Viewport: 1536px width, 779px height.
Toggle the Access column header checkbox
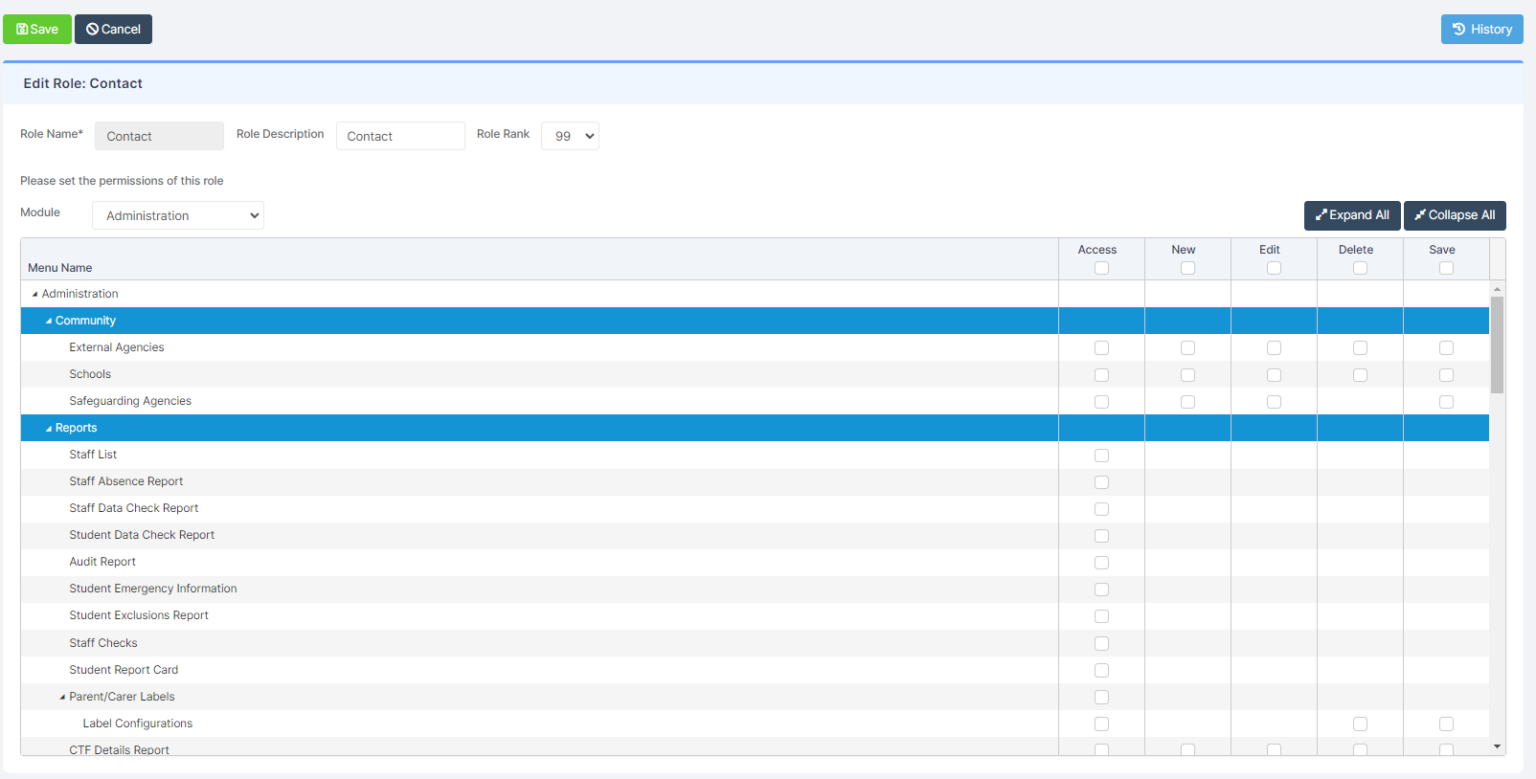pos(1101,267)
